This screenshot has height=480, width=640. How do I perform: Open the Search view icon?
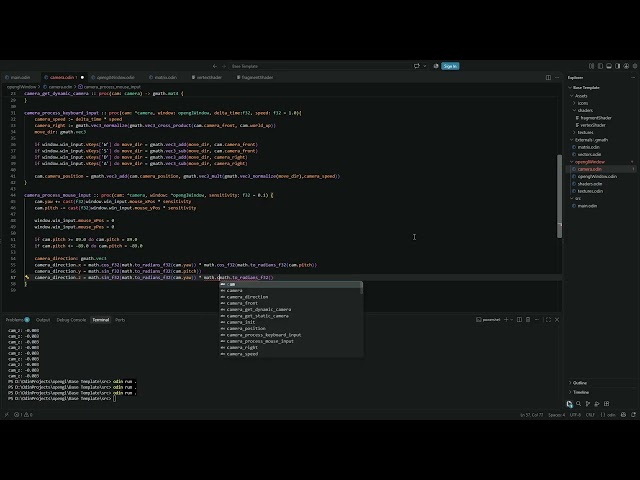pyautogui.click(x=578, y=404)
